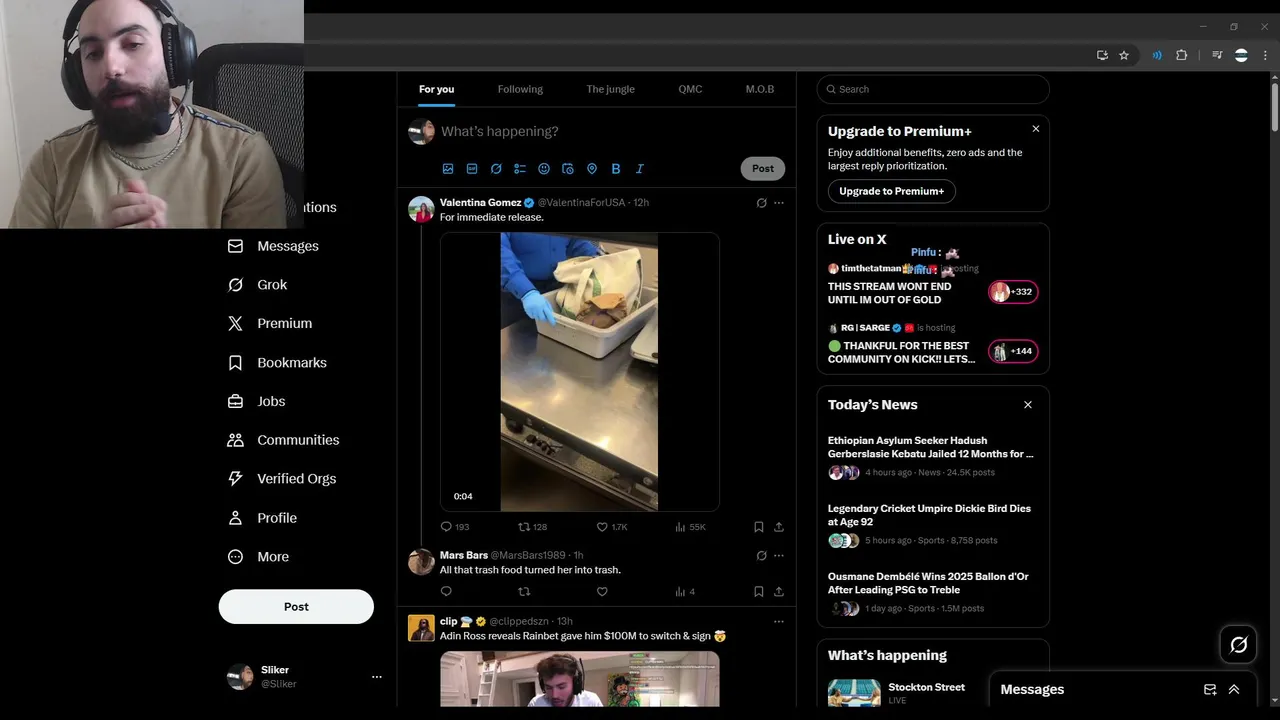Close the Today's News panel

click(x=1028, y=405)
